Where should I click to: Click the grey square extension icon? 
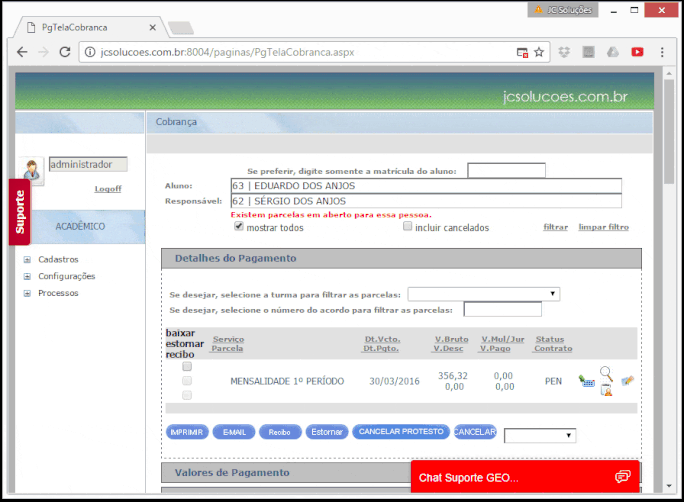click(588, 52)
